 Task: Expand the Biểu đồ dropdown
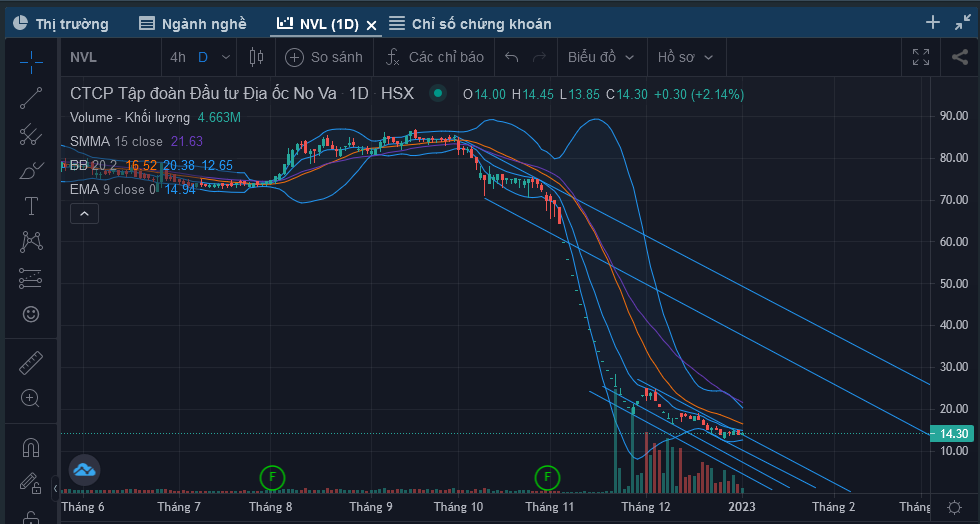[601, 58]
